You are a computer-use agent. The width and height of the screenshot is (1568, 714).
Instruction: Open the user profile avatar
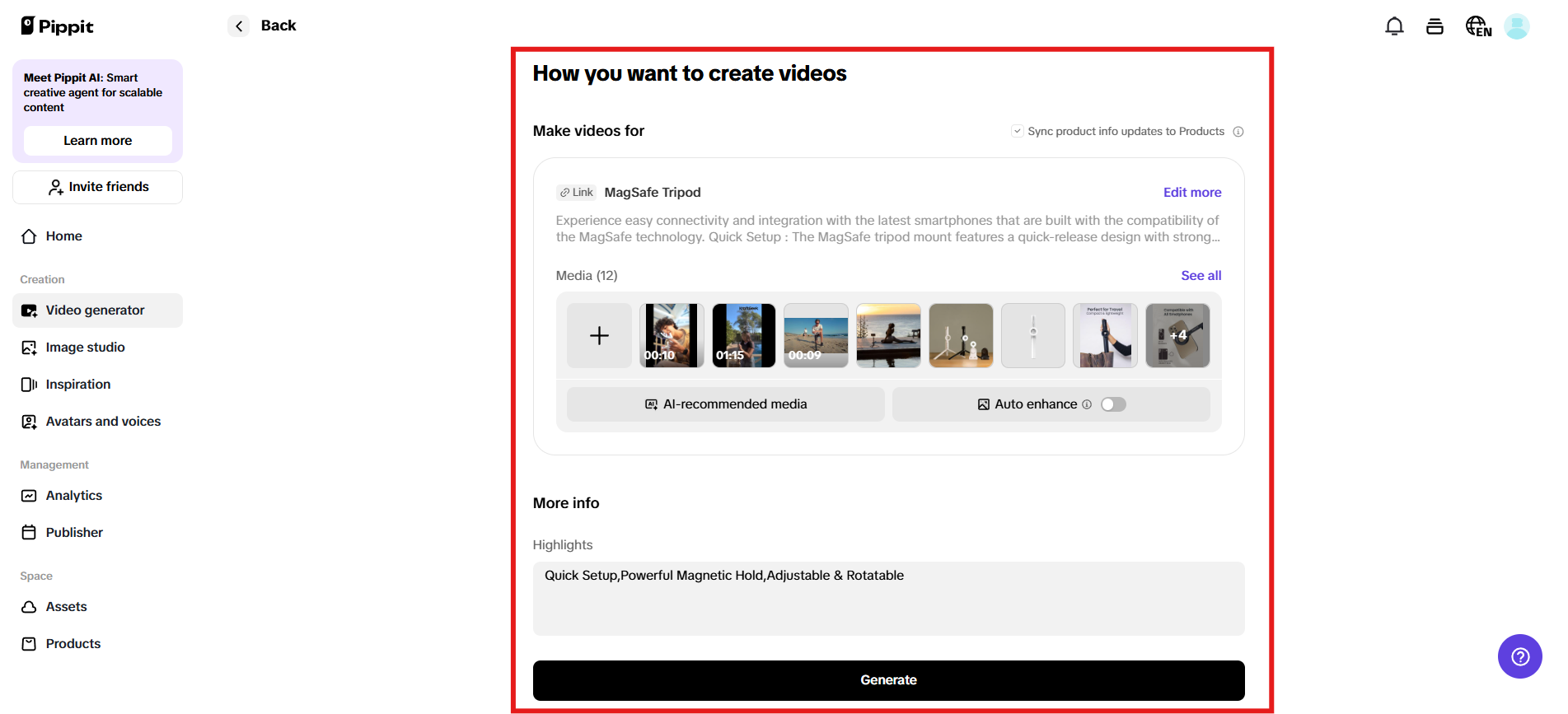coord(1517,26)
